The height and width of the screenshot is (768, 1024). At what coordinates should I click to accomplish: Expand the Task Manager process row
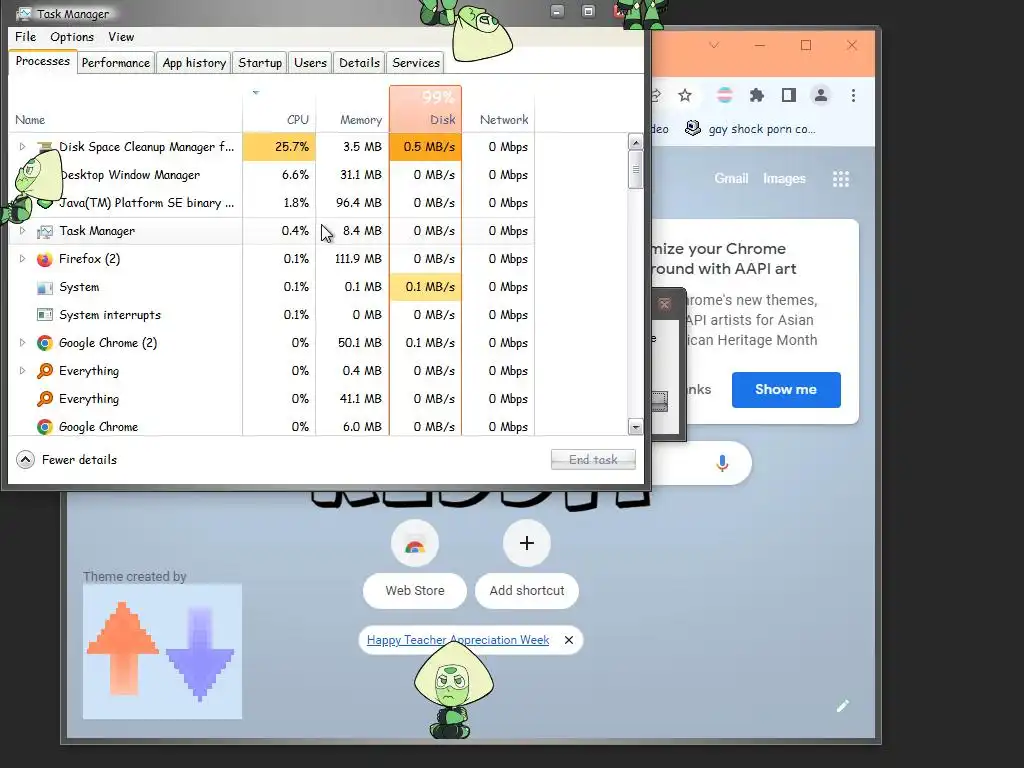[22, 231]
